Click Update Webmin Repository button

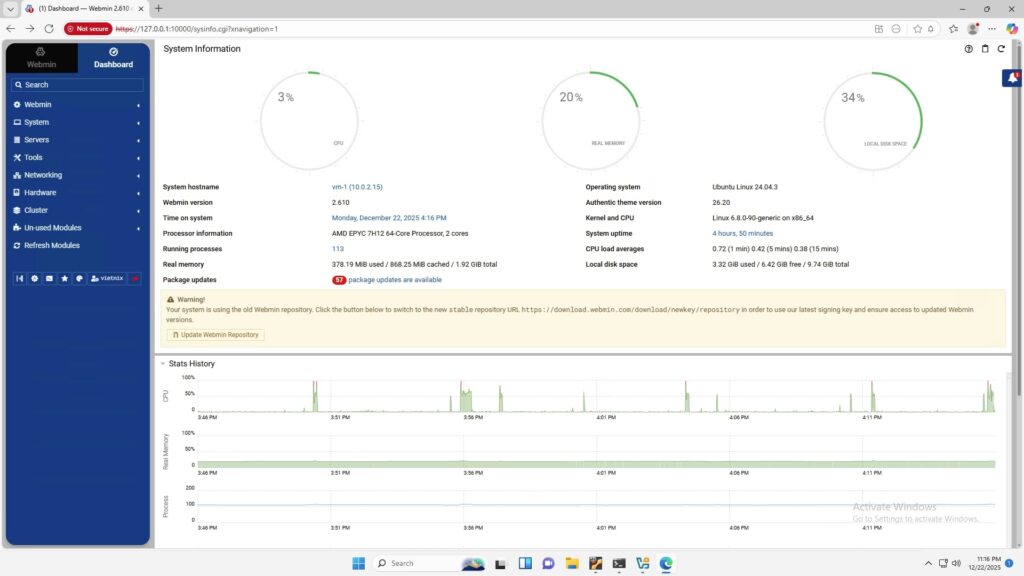point(216,334)
